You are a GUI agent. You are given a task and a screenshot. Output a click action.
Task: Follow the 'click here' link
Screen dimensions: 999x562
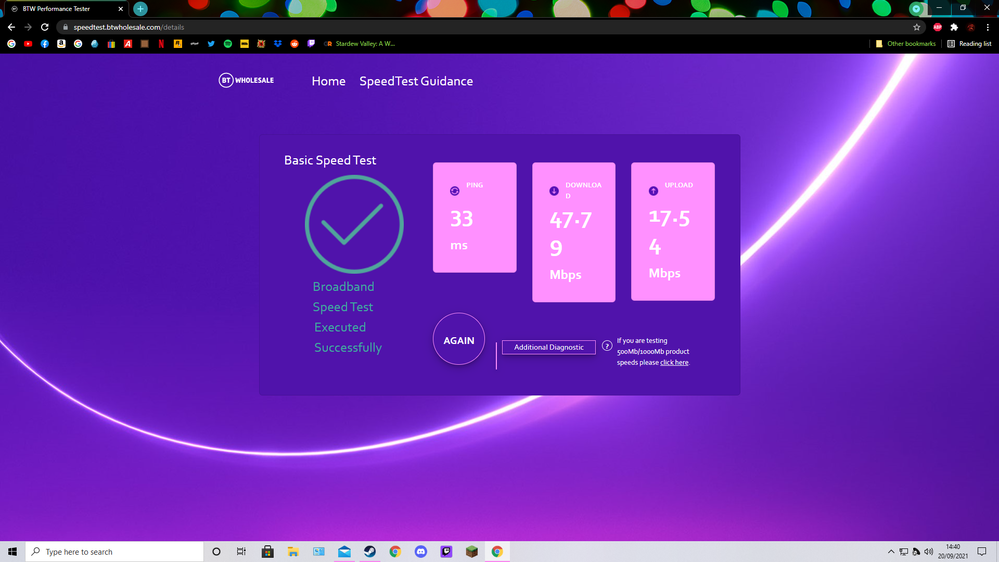pos(674,362)
